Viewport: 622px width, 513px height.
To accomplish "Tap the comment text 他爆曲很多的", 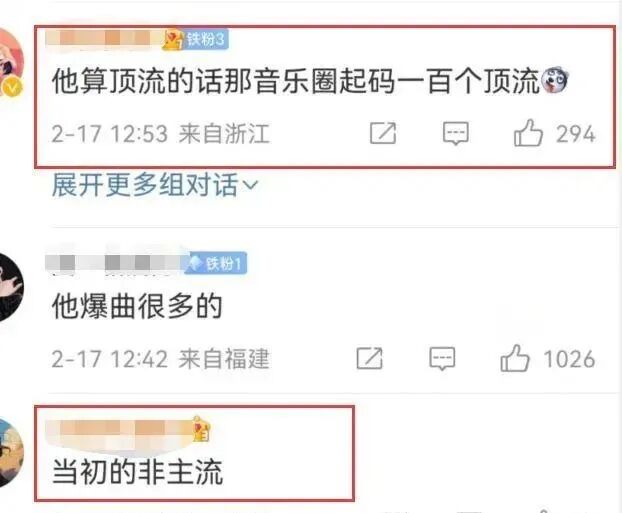I will point(137,306).
